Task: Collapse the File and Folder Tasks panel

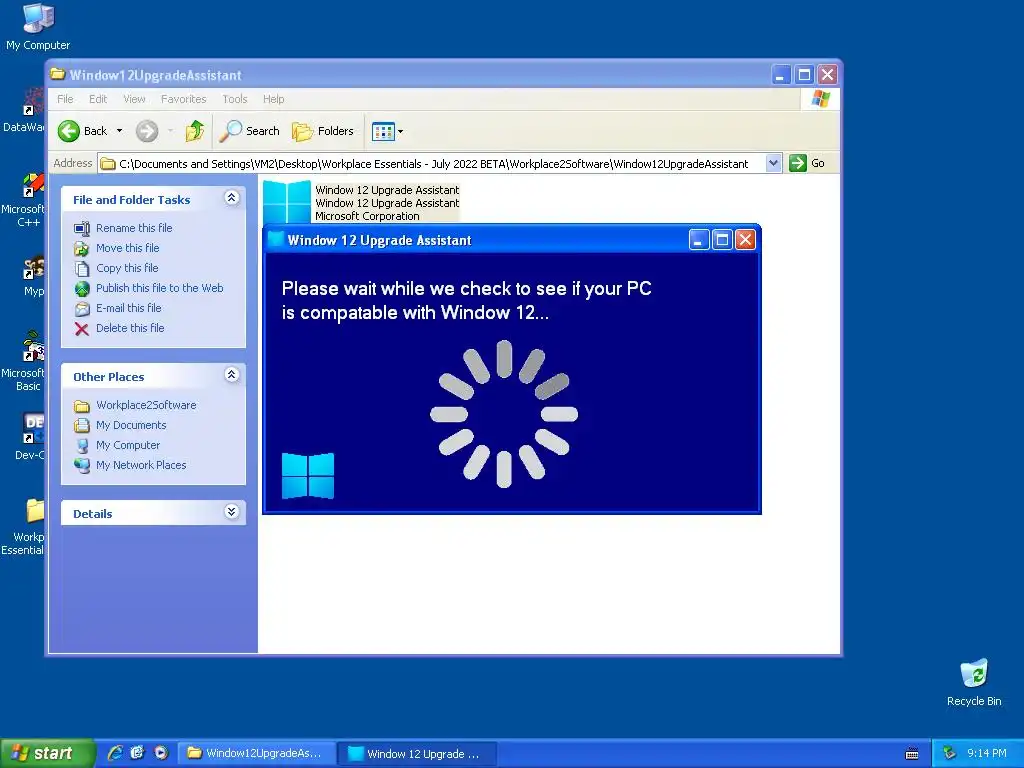Action: (231, 198)
